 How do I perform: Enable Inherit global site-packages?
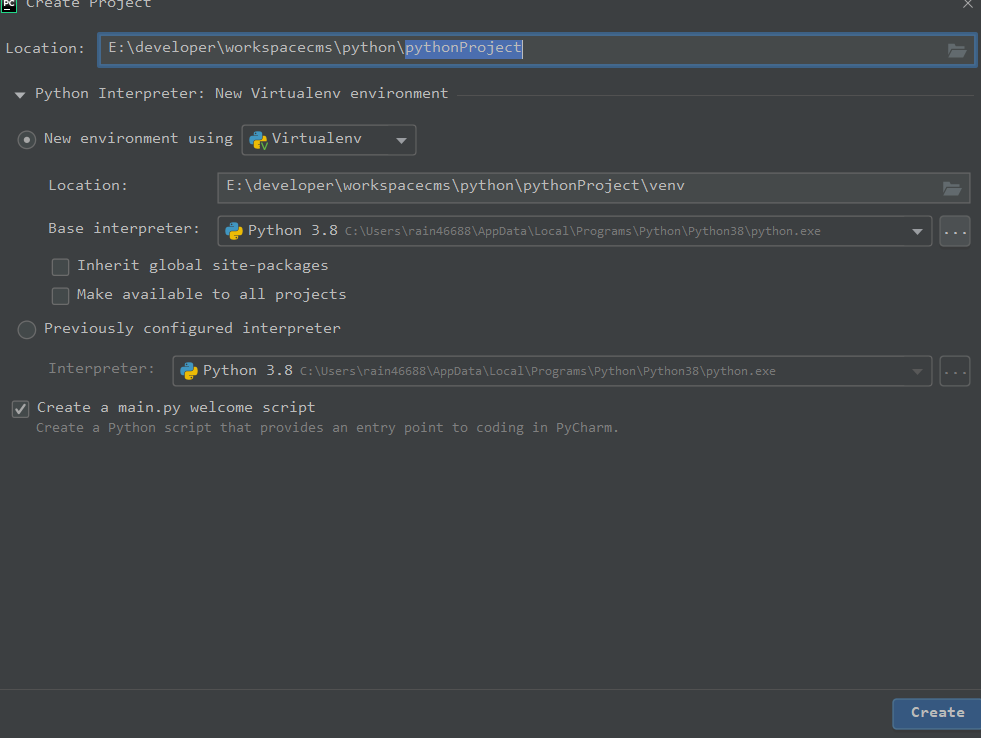click(61, 266)
